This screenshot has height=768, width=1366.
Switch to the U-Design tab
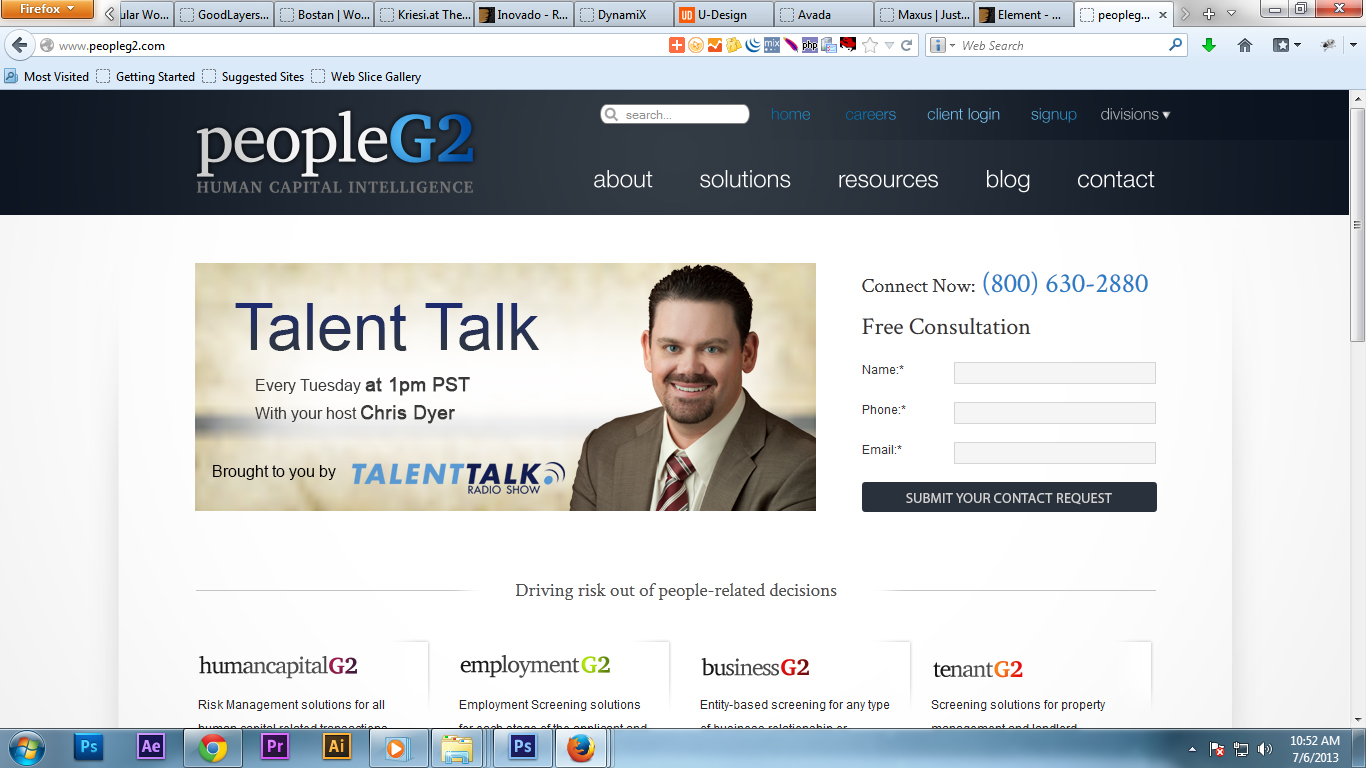(724, 15)
